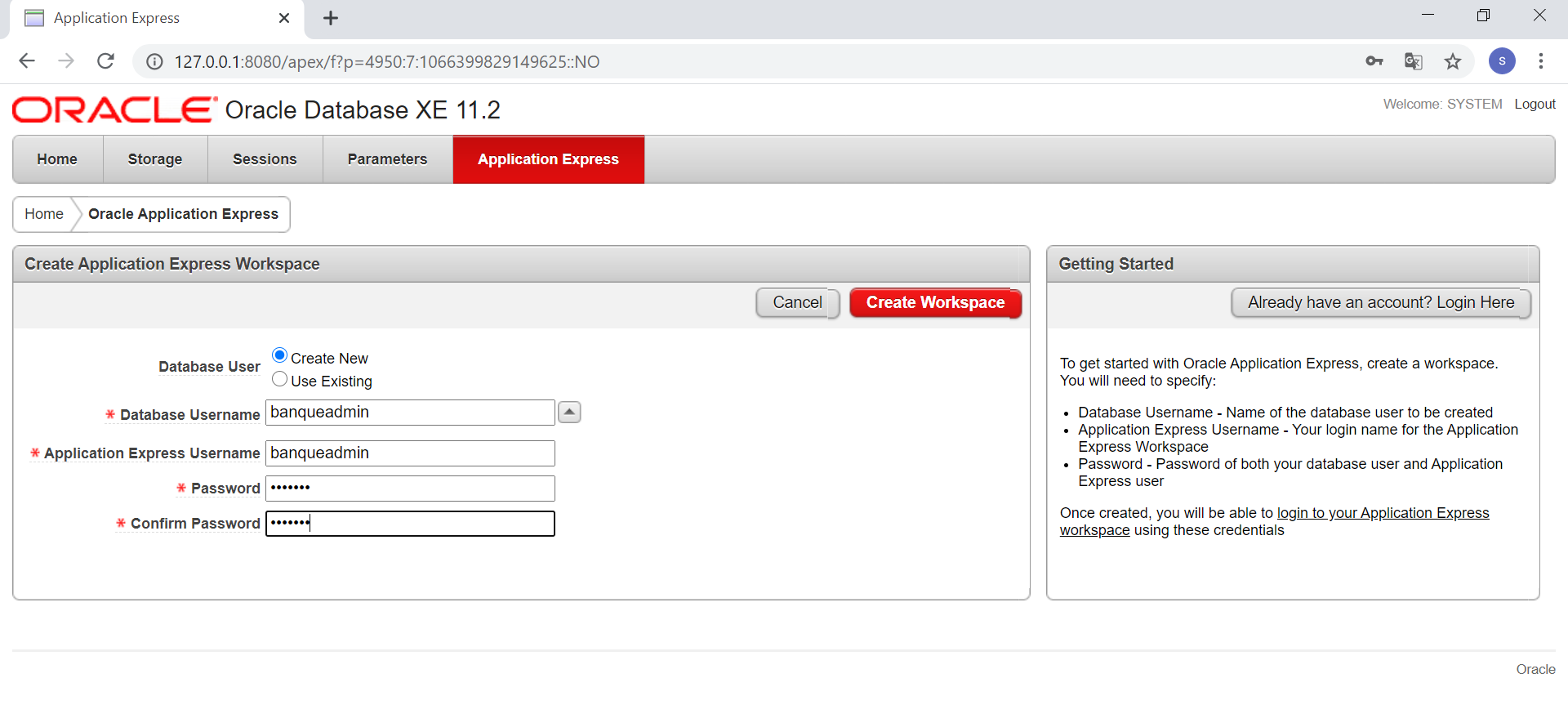The height and width of the screenshot is (705, 1568).
Task: Open a new browser tab
Action: pyautogui.click(x=331, y=18)
